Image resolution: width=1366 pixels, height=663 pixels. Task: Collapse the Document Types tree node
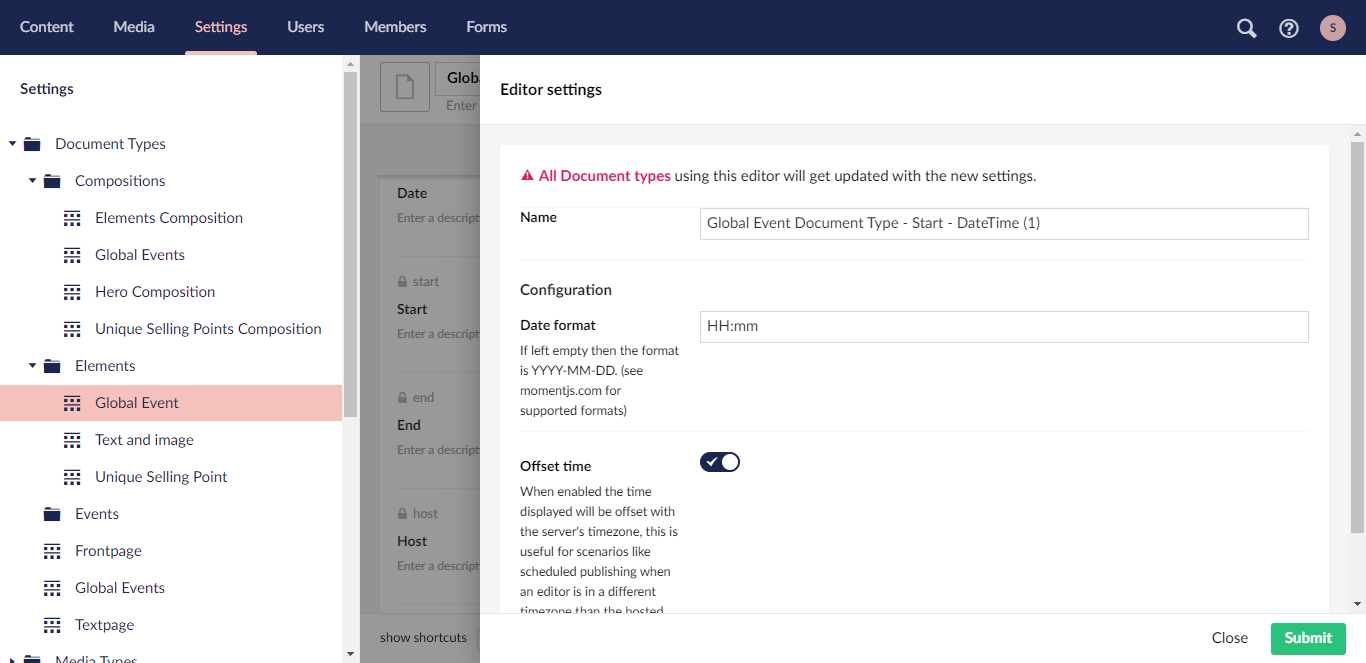(x=13, y=144)
